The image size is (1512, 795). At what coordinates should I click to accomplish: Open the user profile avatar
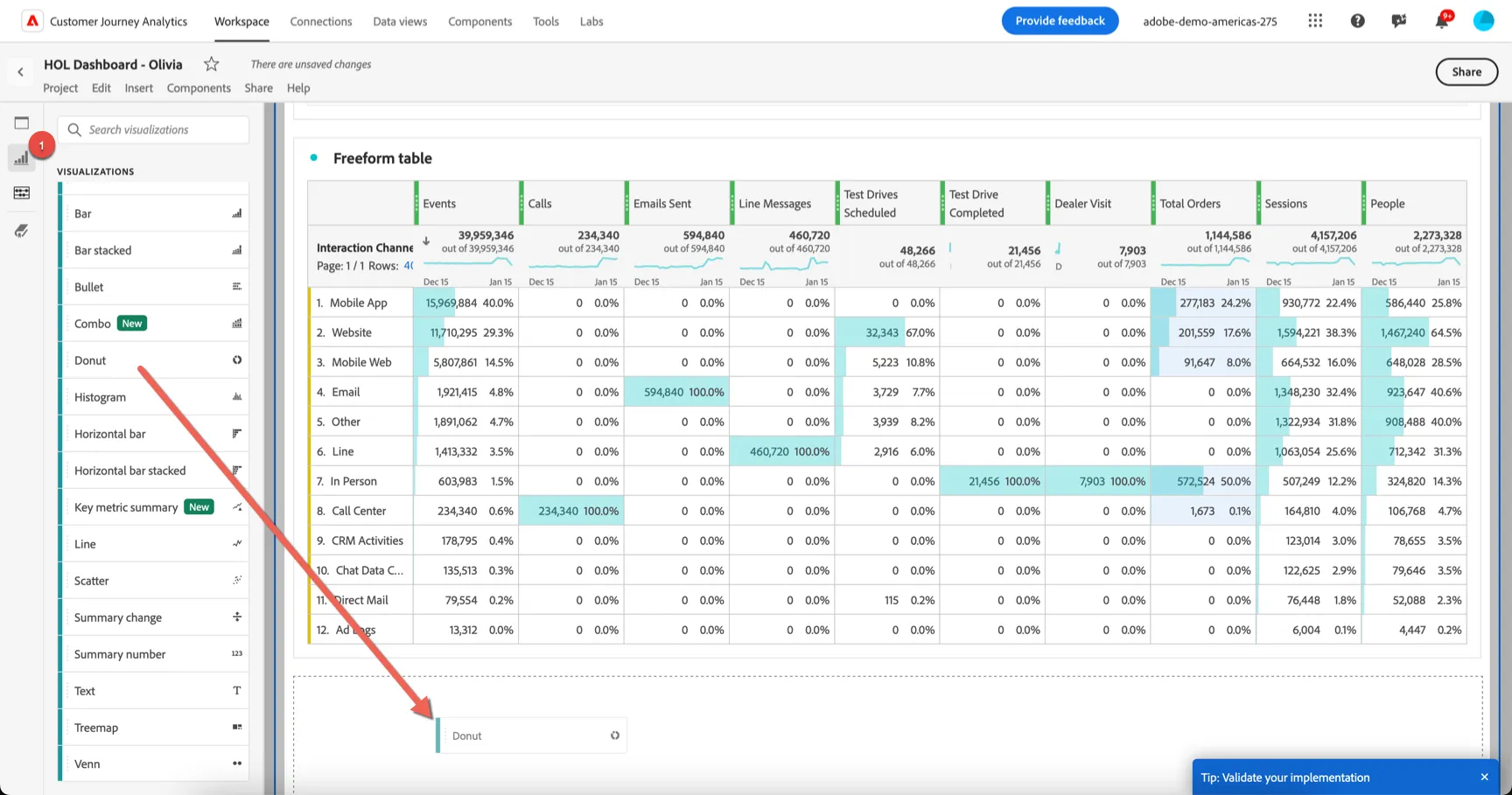1483,21
